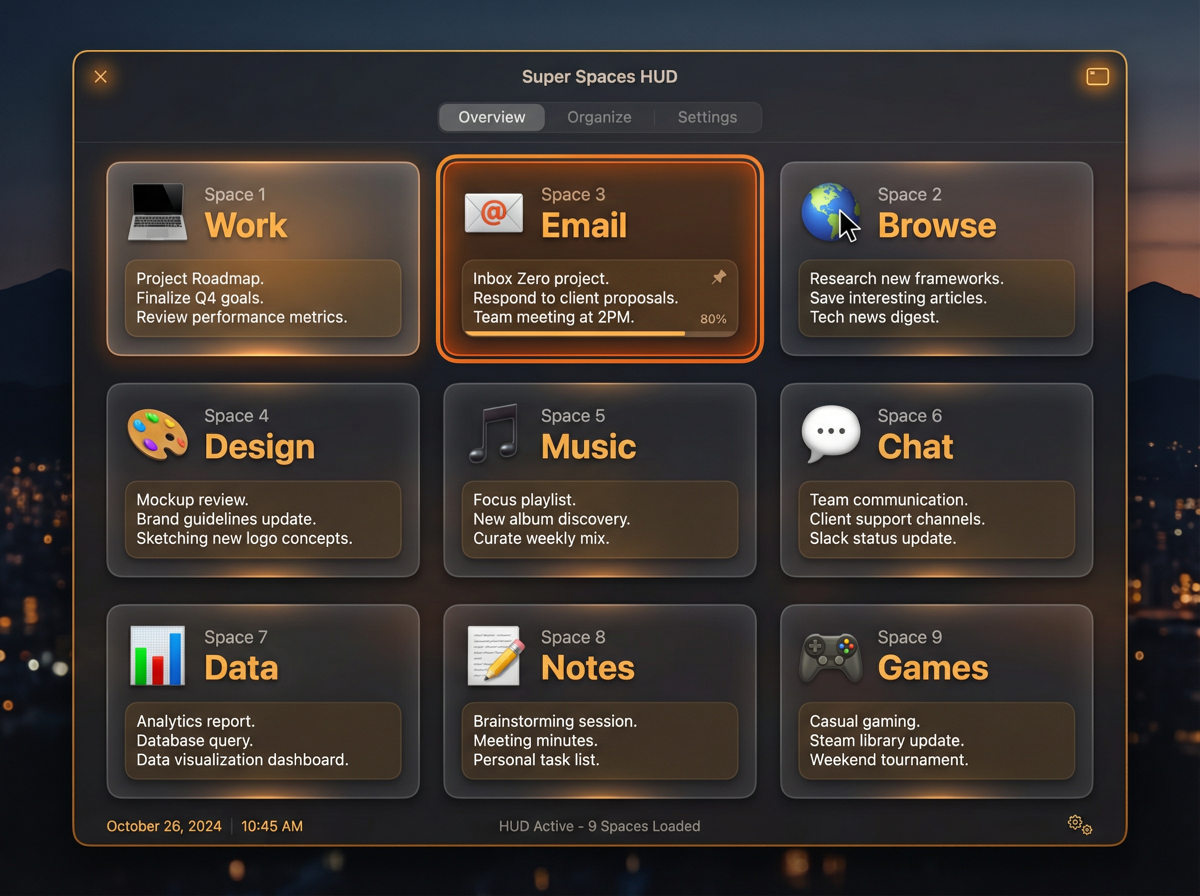Open the gear settings icon in bottom right
This screenshot has width=1200, height=896.
[1079, 823]
